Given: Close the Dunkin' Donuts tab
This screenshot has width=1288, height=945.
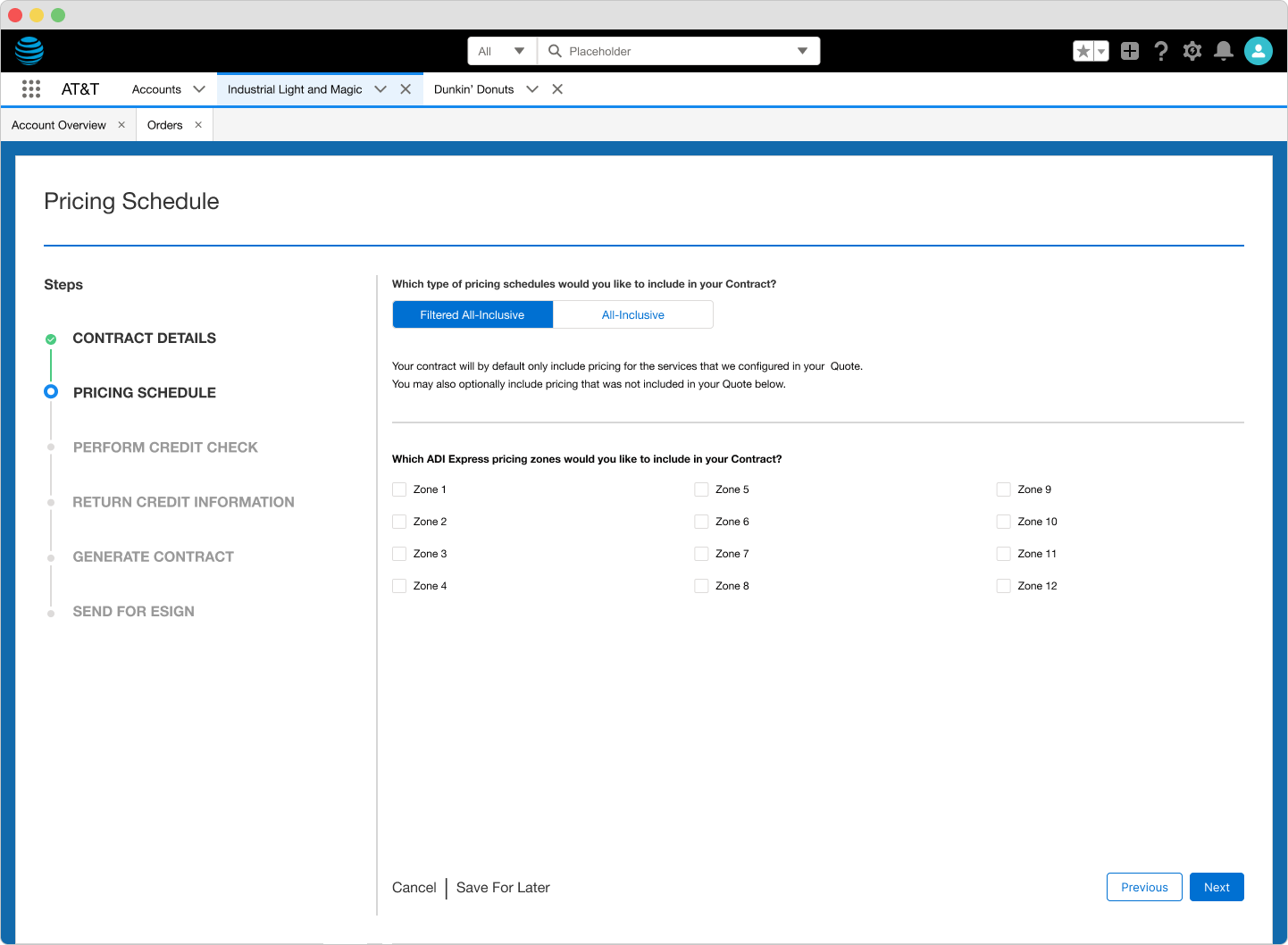Looking at the screenshot, I should [557, 89].
